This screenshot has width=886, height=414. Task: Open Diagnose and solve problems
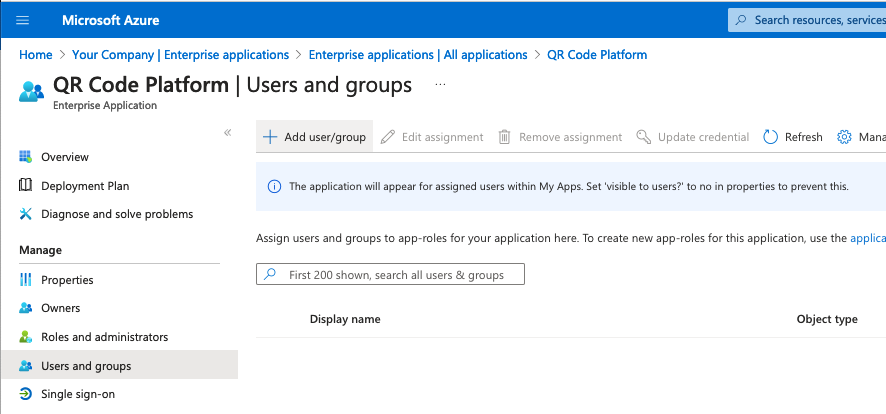(x=119, y=214)
